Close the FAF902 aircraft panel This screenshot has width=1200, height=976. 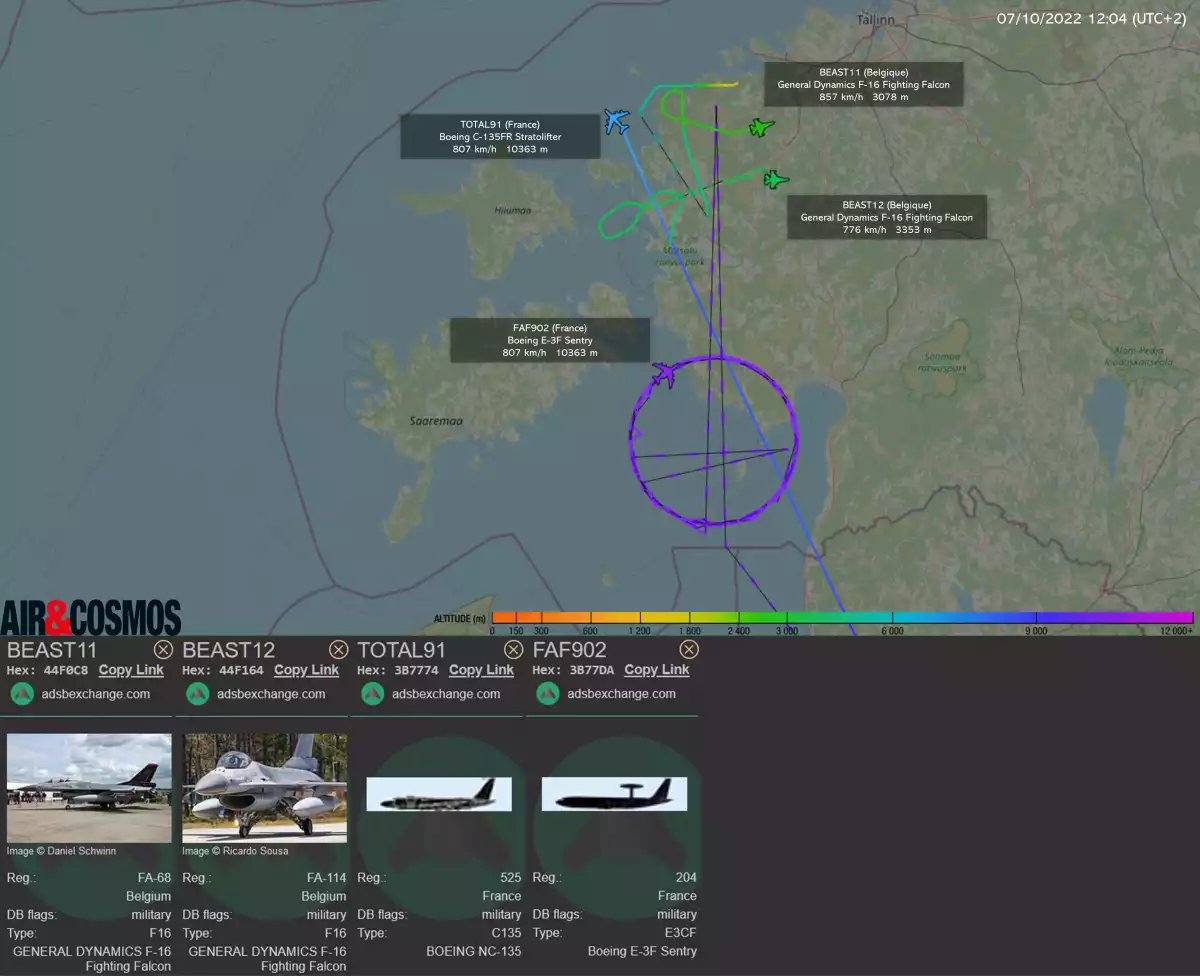pyautogui.click(x=688, y=650)
